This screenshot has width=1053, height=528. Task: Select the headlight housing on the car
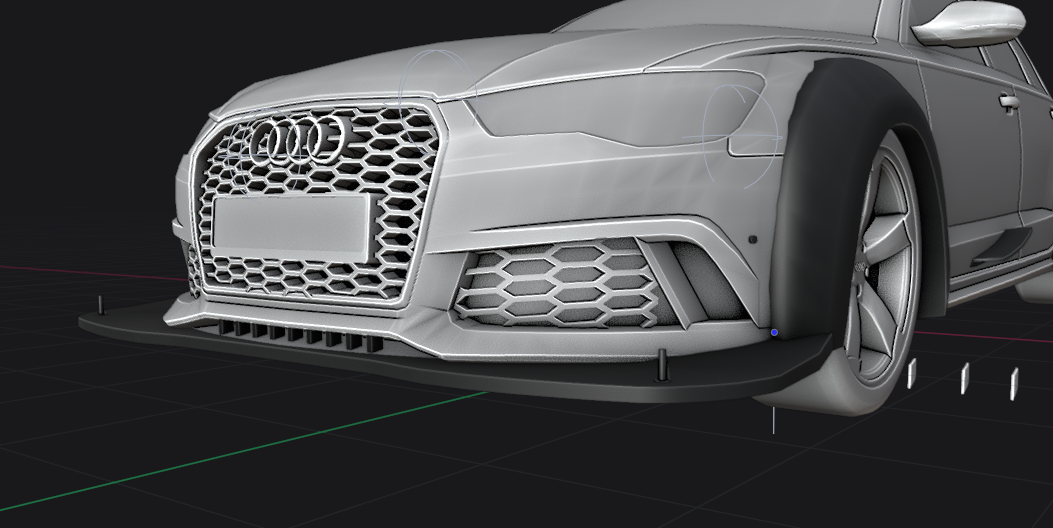tap(616, 106)
